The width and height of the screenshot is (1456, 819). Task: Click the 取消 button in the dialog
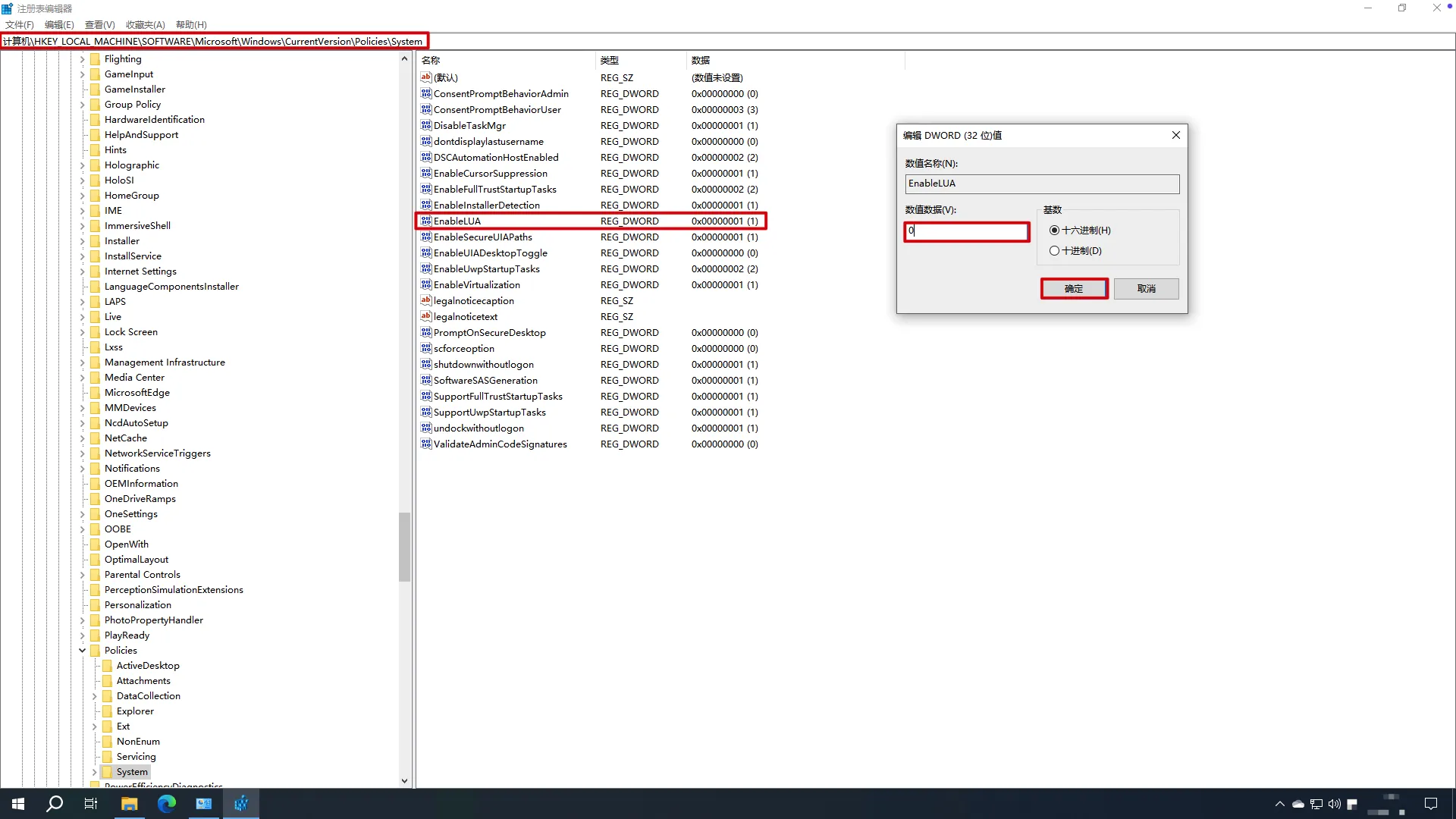click(x=1146, y=288)
